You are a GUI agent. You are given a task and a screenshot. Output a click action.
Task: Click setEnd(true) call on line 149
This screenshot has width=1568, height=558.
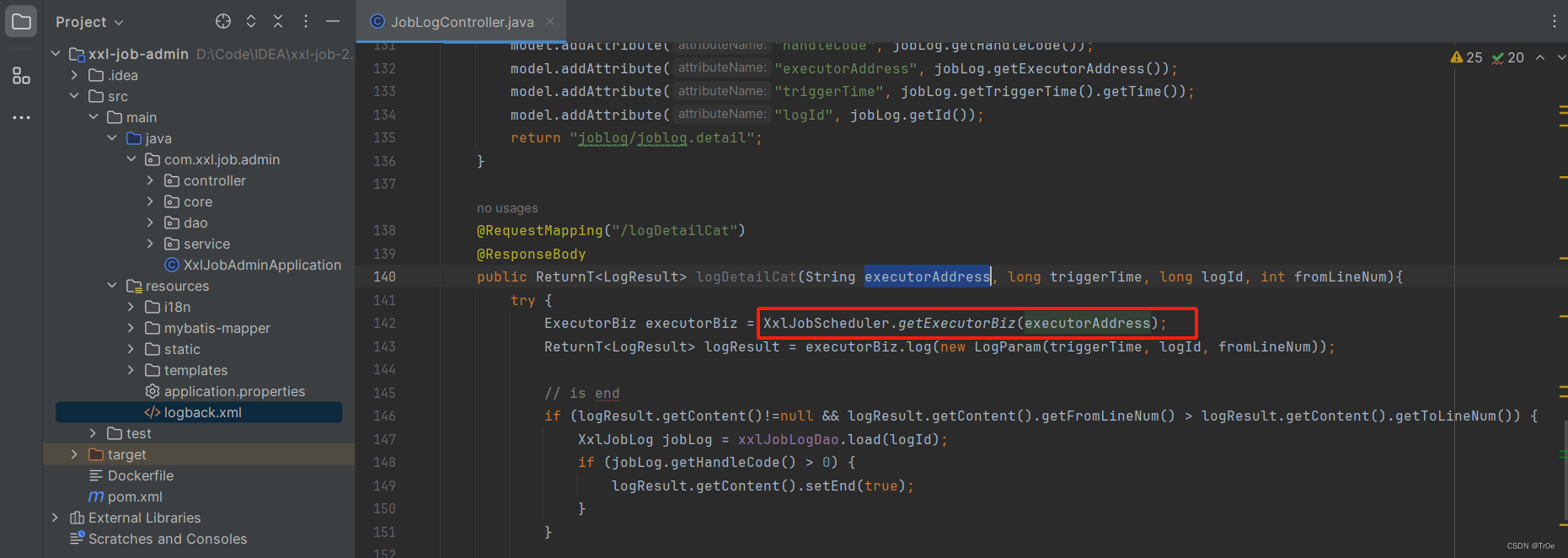point(855,486)
